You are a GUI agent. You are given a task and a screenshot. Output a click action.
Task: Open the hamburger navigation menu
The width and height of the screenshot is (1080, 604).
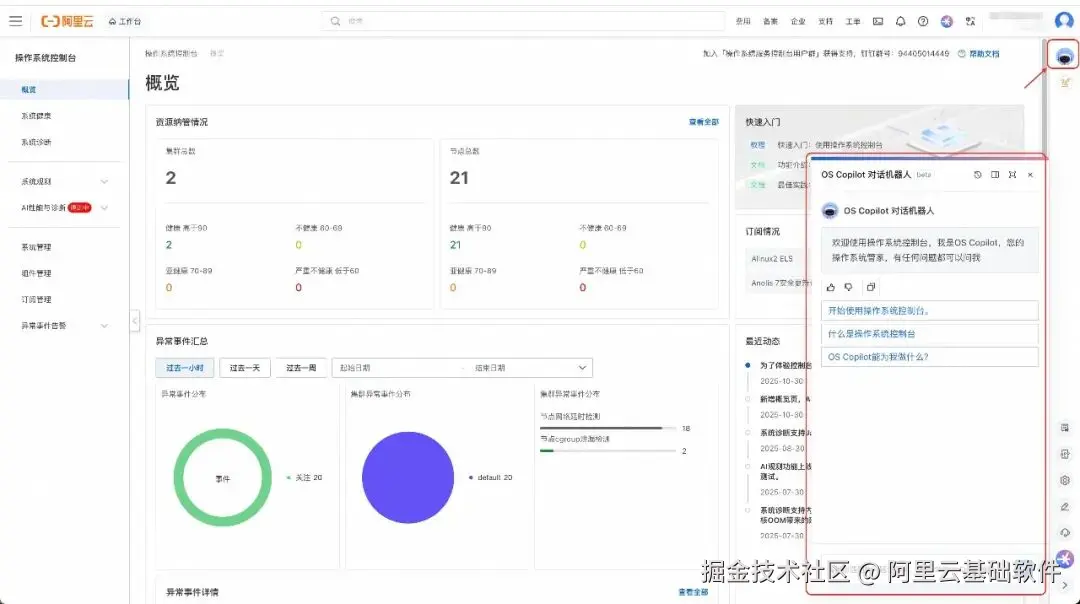point(15,21)
